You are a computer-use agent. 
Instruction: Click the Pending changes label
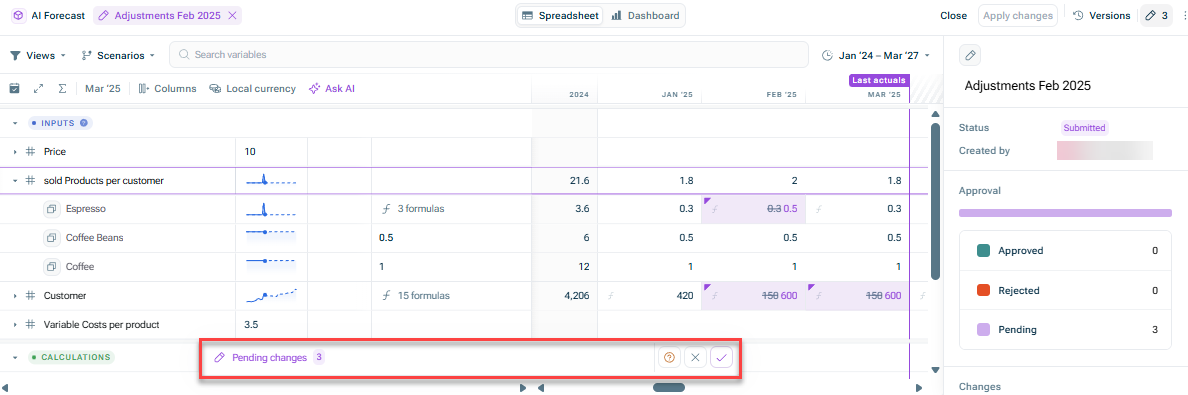click(x=269, y=357)
